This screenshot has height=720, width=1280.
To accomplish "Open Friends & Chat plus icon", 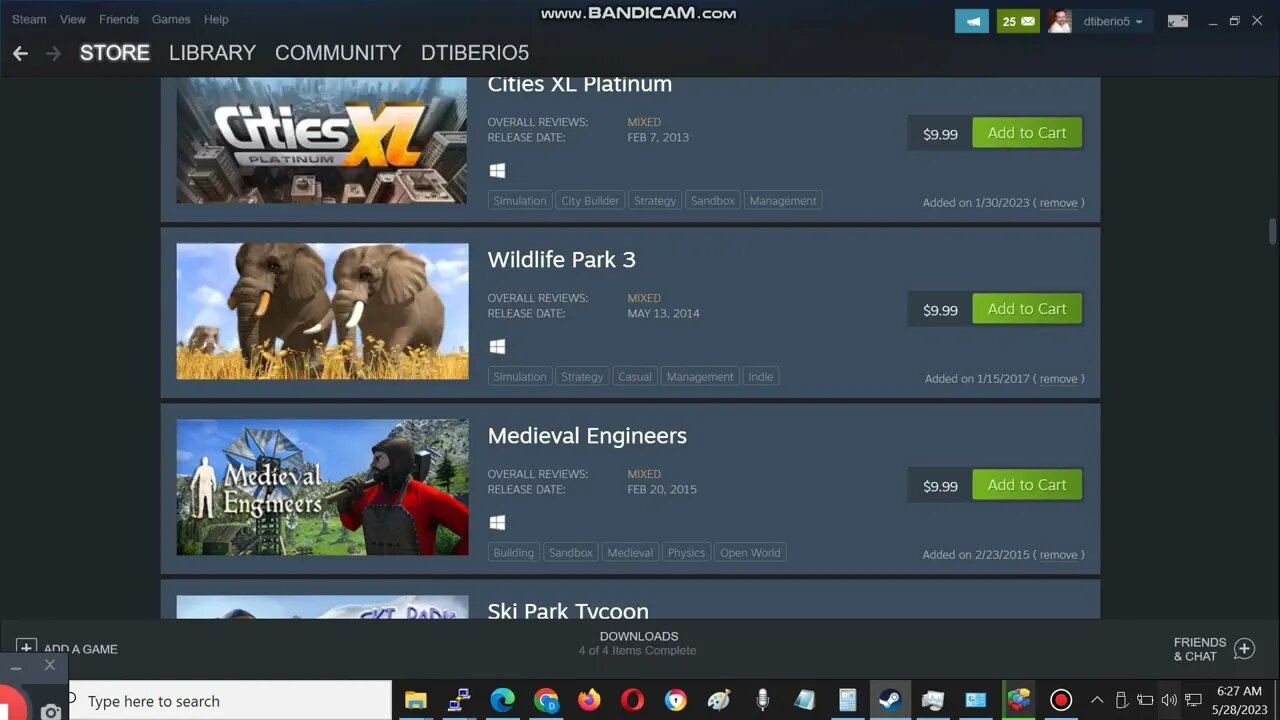I will point(1244,648).
